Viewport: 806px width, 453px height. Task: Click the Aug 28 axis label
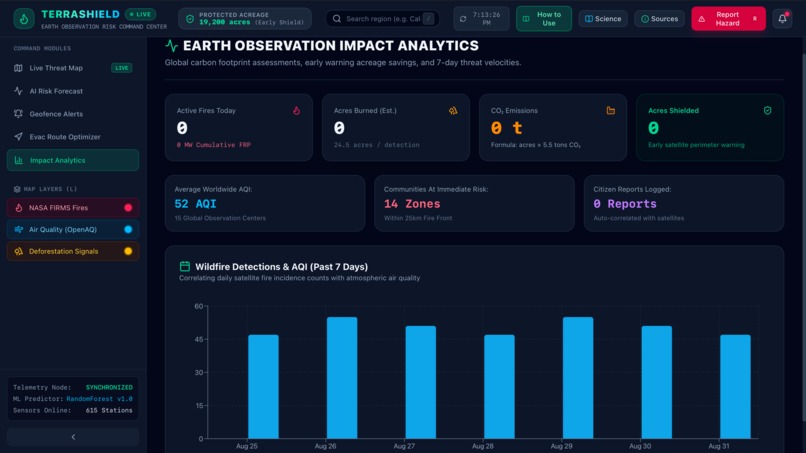(x=483, y=446)
